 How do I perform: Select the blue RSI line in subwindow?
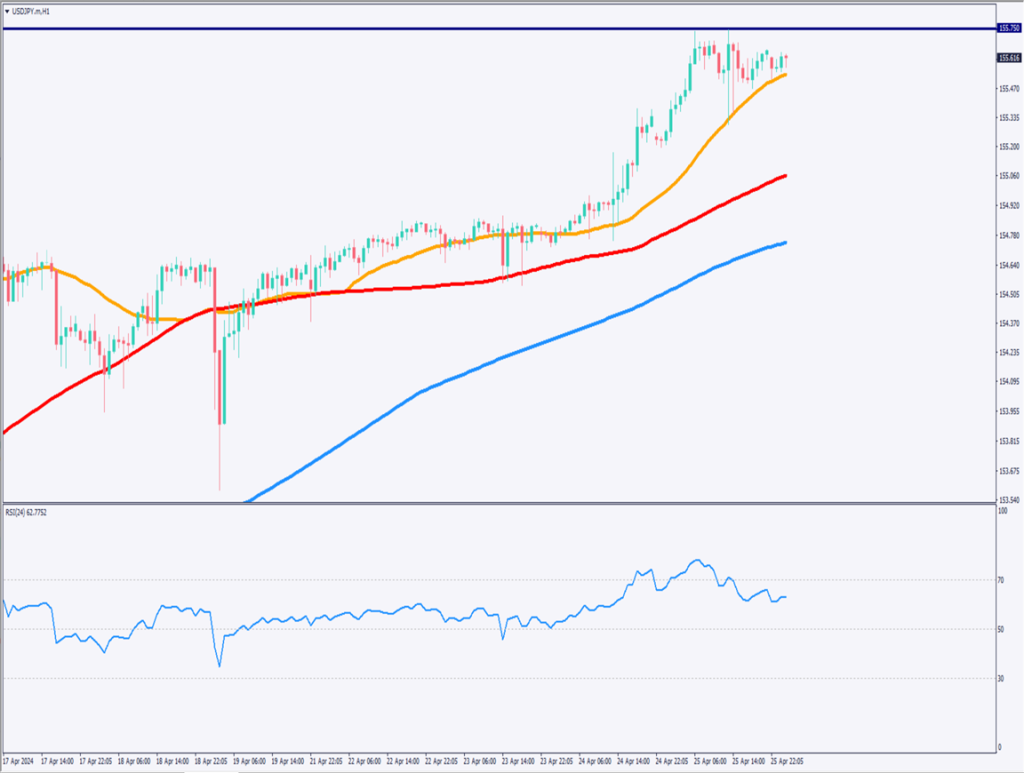coord(400,611)
